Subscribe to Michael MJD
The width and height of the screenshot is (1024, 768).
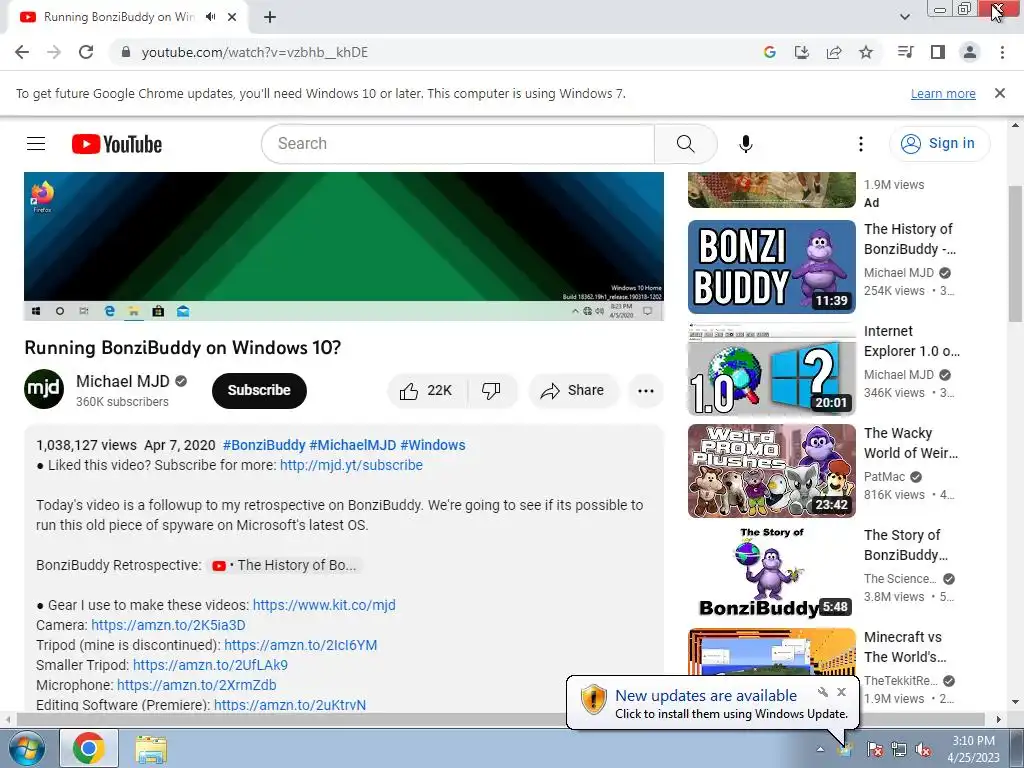(x=259, y=391)
